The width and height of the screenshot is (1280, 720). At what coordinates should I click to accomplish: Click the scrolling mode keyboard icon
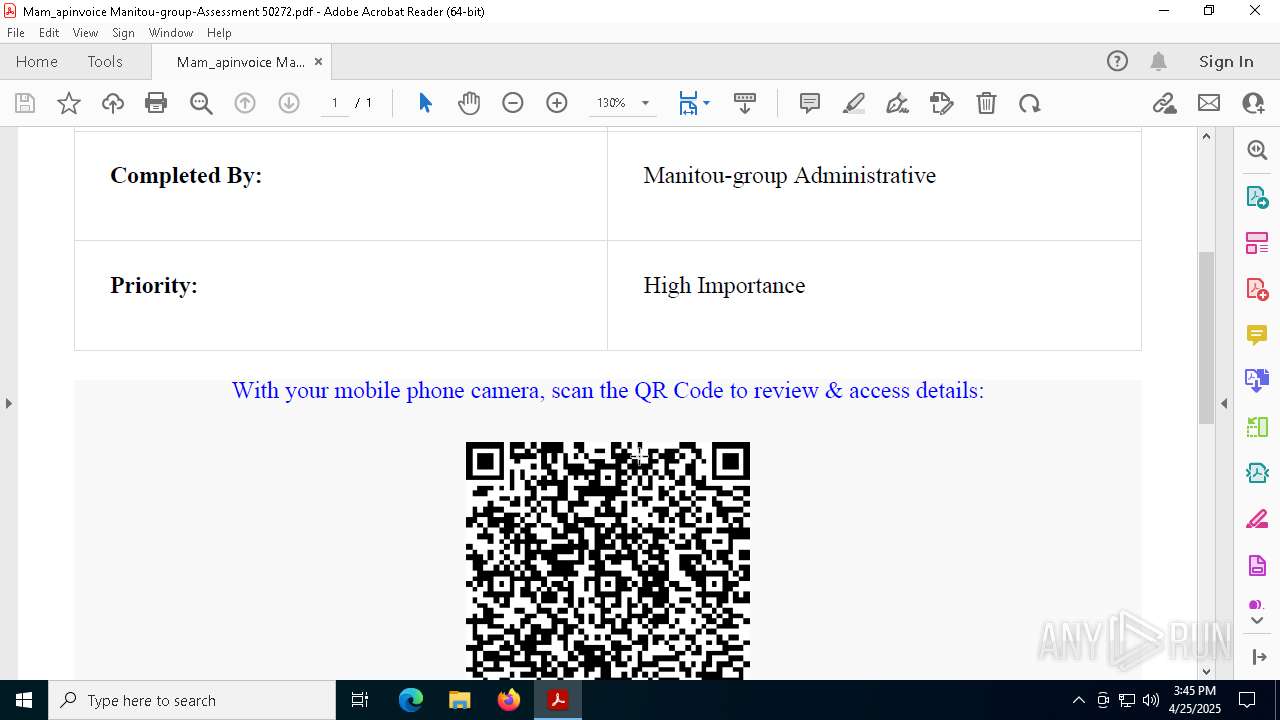tap(745, 103)
